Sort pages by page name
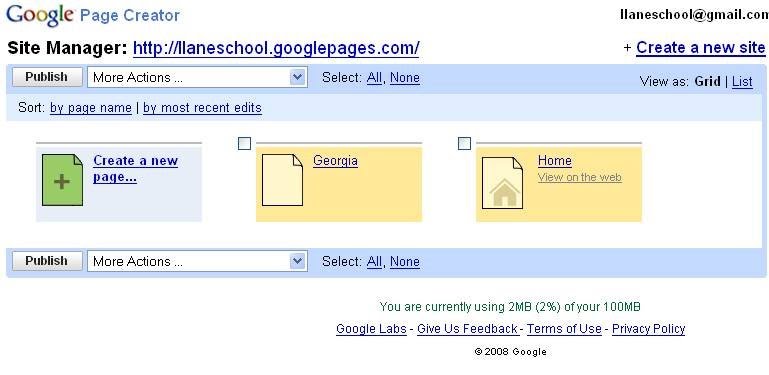 click(91, 108)
